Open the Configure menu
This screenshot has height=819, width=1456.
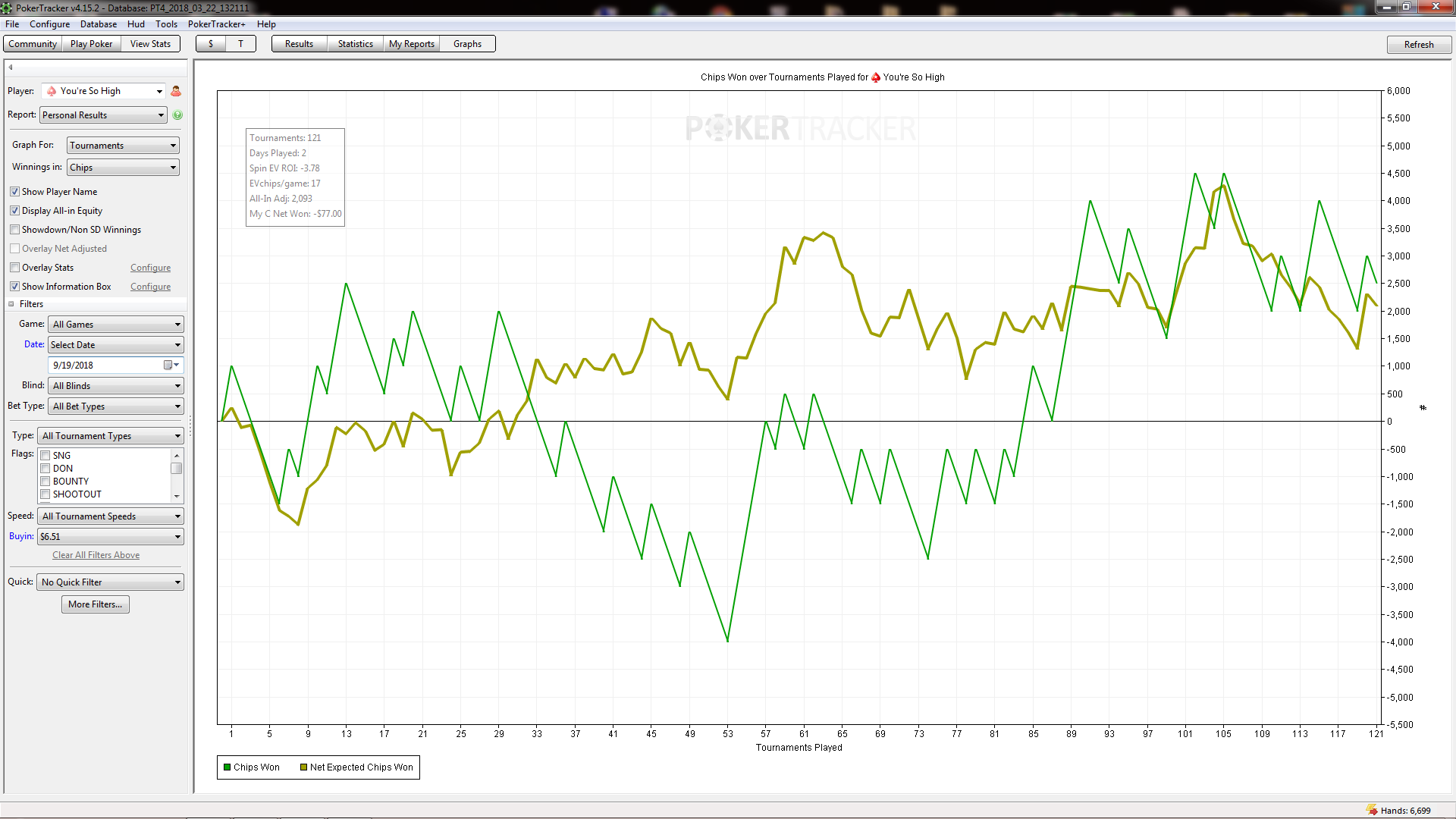(50, 24)
